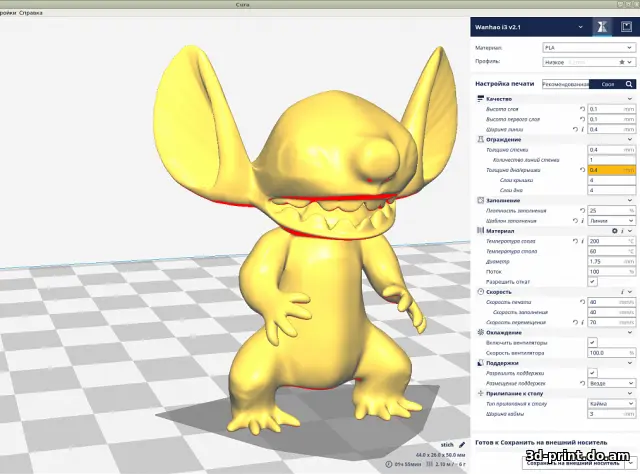
Task: Collapse the Поддержки section chevron
Action: click(x=630, y=363)
